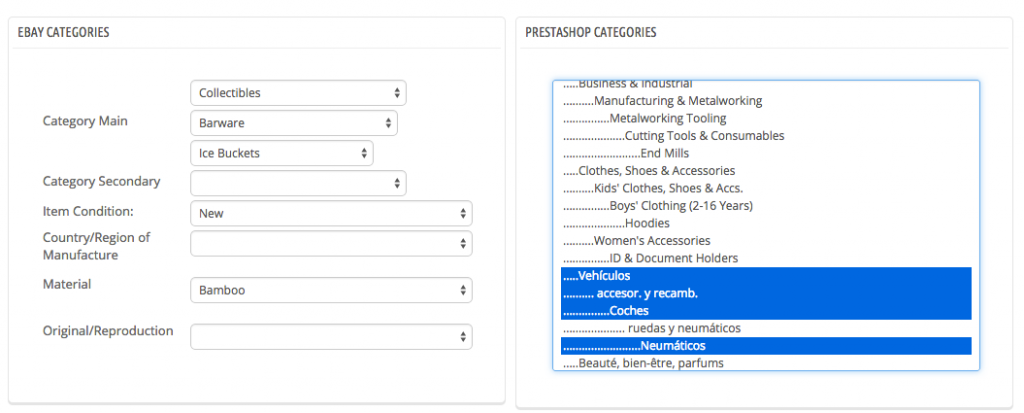Open the Material dropdown showing Bamboo
Screen dimensions: 1024x413
pos(331,290)
